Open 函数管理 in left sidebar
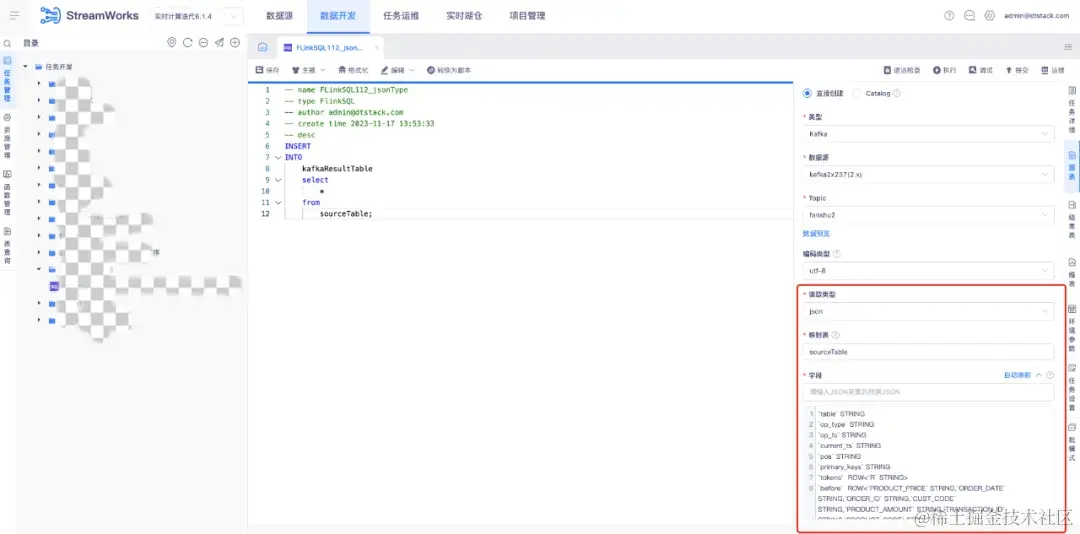 (x=8, y=193)
